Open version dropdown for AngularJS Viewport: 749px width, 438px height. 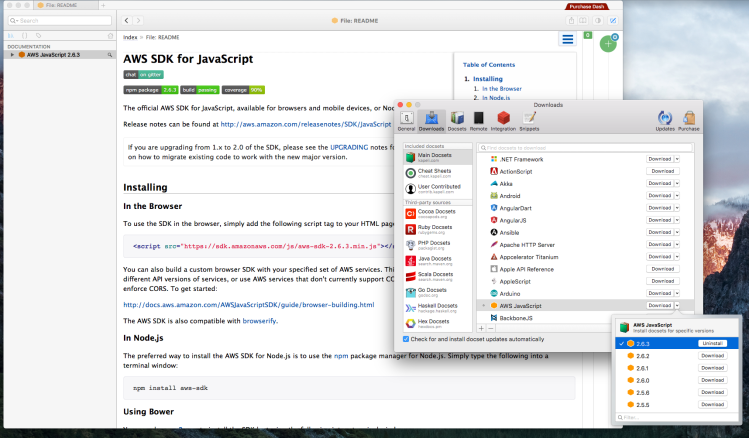(x=677, y=220)
